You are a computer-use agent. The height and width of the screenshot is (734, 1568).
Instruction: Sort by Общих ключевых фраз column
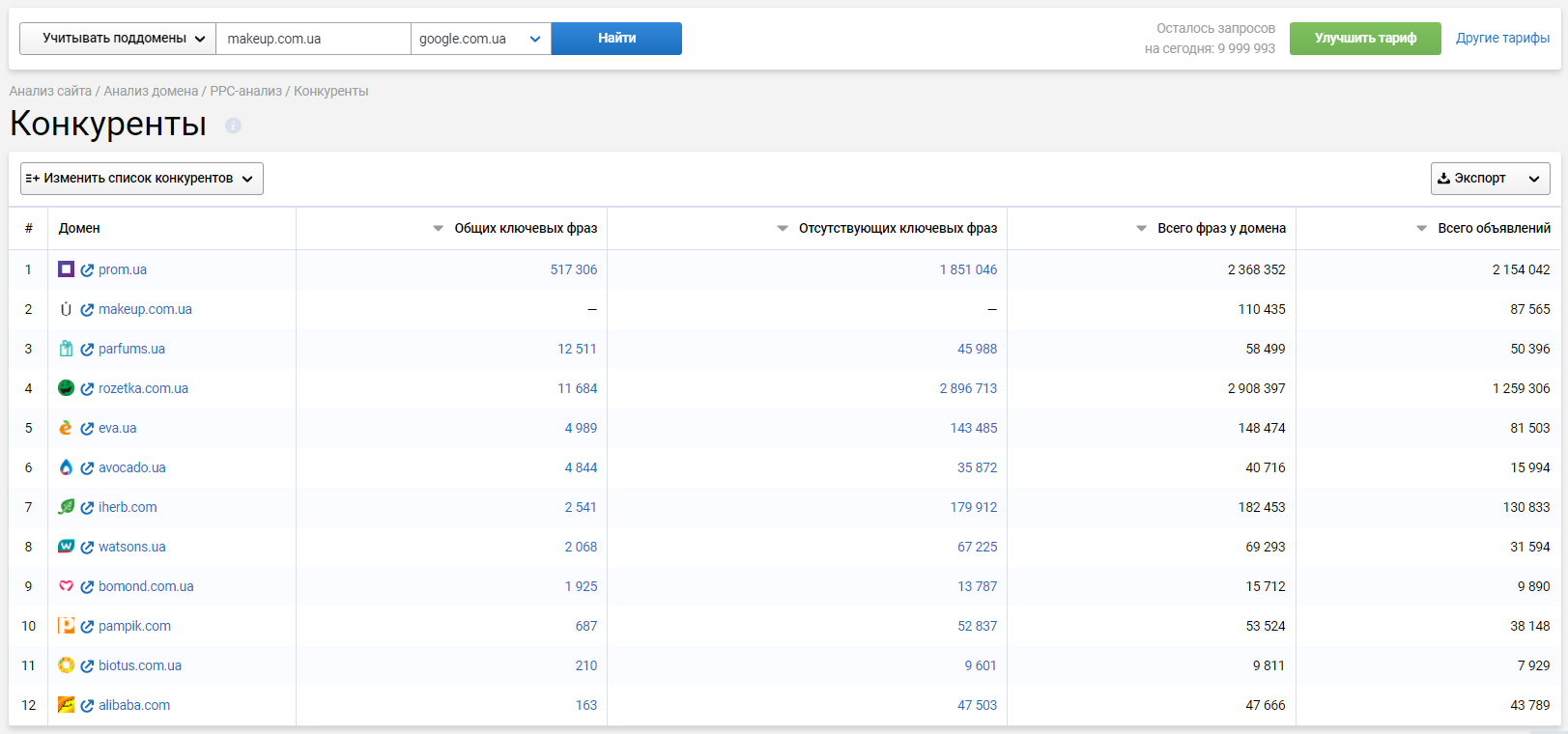click(x=515, y=228)
